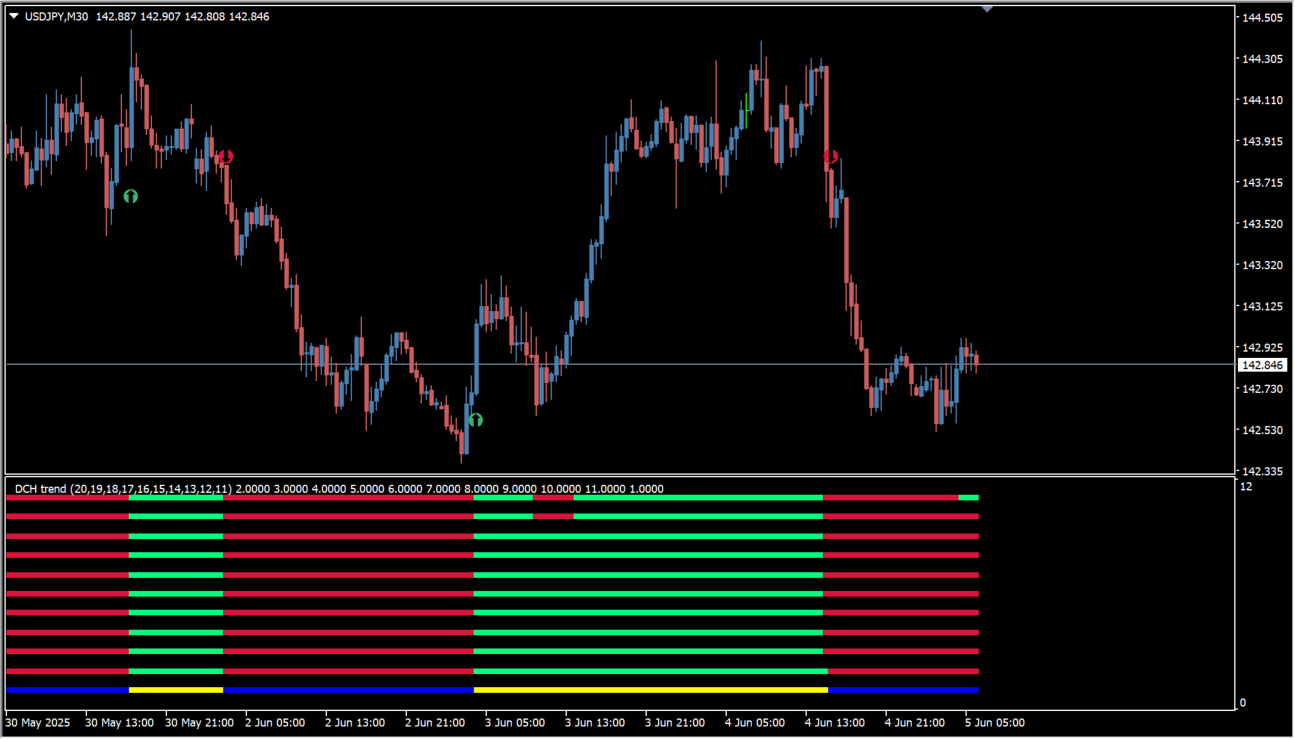Viewport: 1295px width, 739px height.
Task: Select the red sell arrow near 30 May 21:00
Action: click(226, 156)
